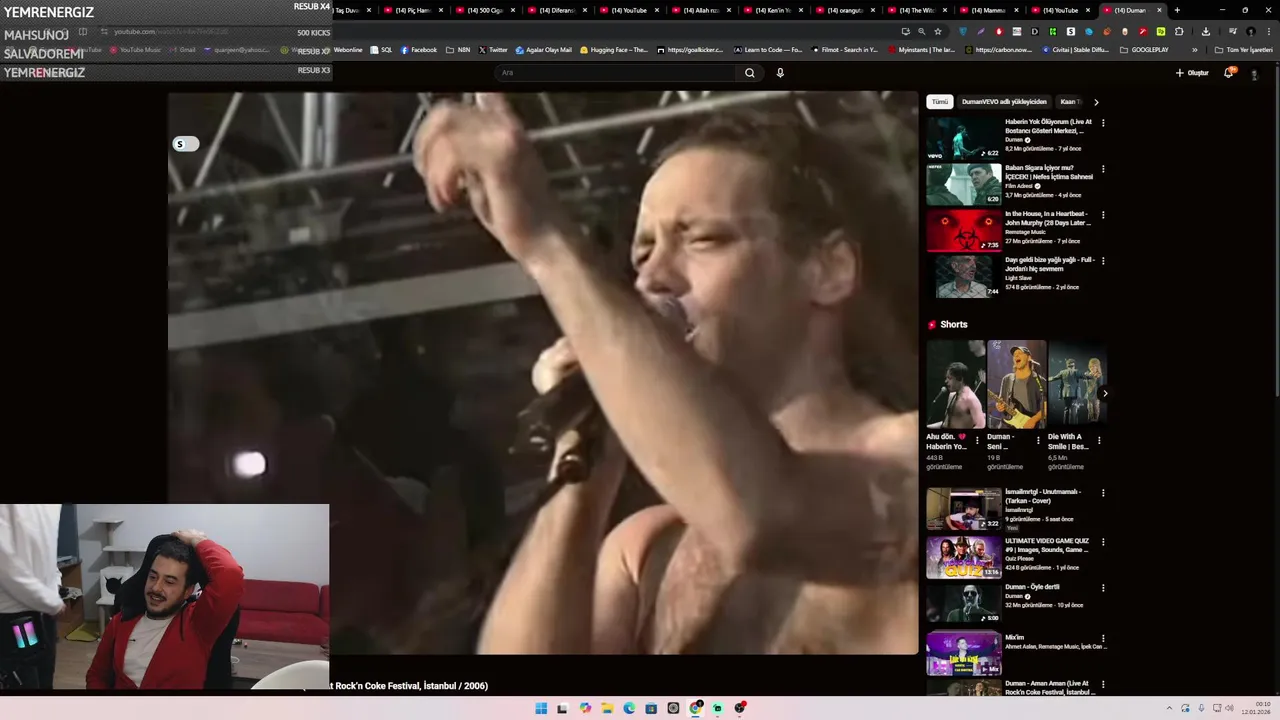Expand the hidden bookmarks overflow chevron
Image resolution: width=1280 pixels, height=720 pixels.
pyautogui.click(x=1194, y=50)
